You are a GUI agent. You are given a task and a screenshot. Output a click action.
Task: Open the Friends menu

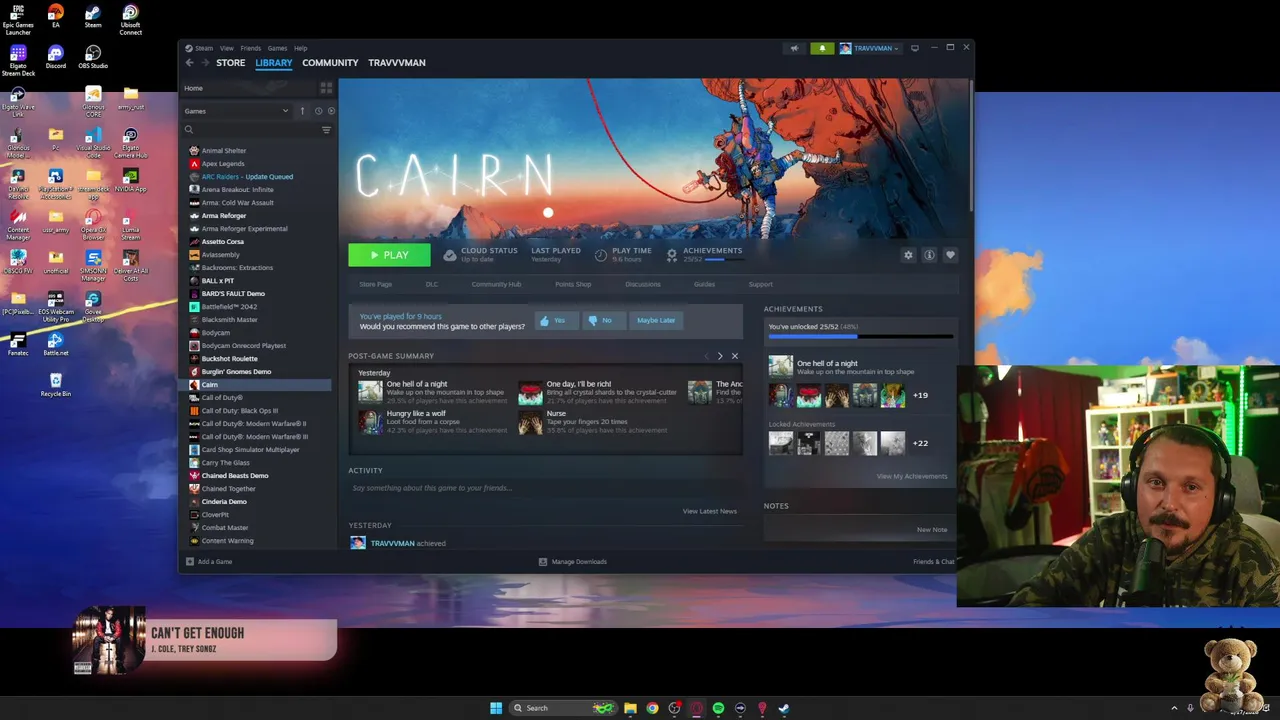tap(250, 48)
